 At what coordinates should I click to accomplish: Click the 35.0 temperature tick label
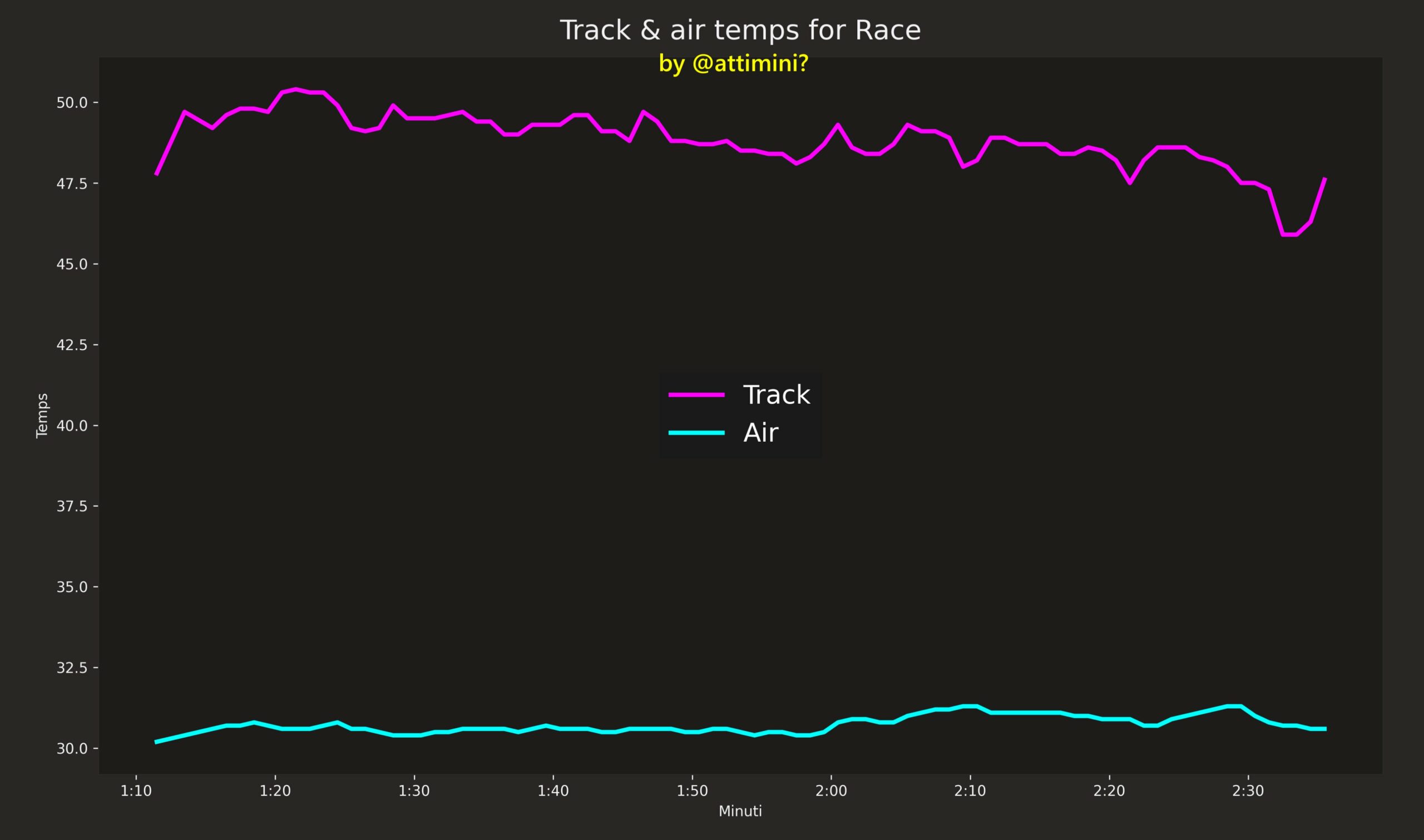tap(72, 587)
